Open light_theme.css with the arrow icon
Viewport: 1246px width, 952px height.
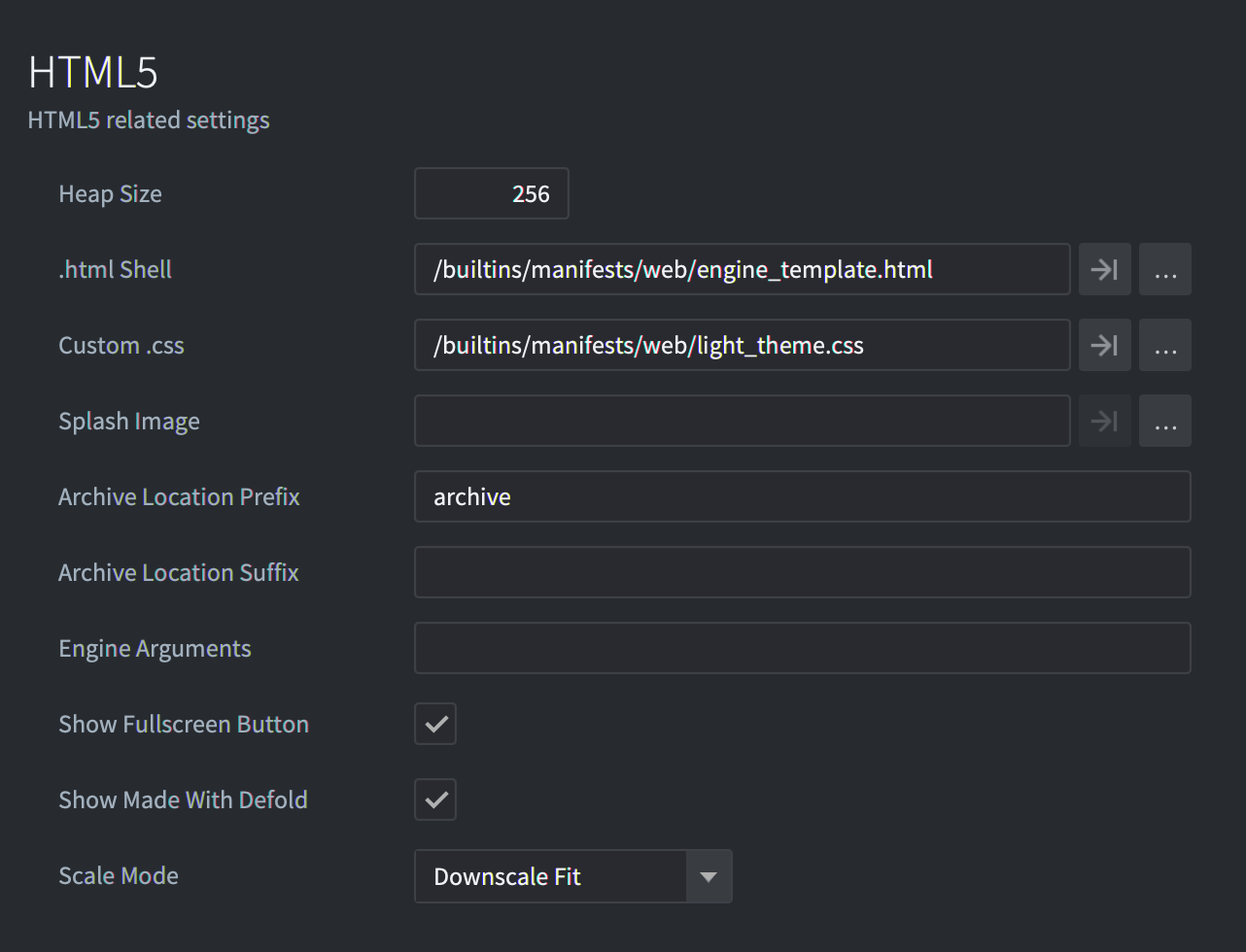pos(1104,345)
